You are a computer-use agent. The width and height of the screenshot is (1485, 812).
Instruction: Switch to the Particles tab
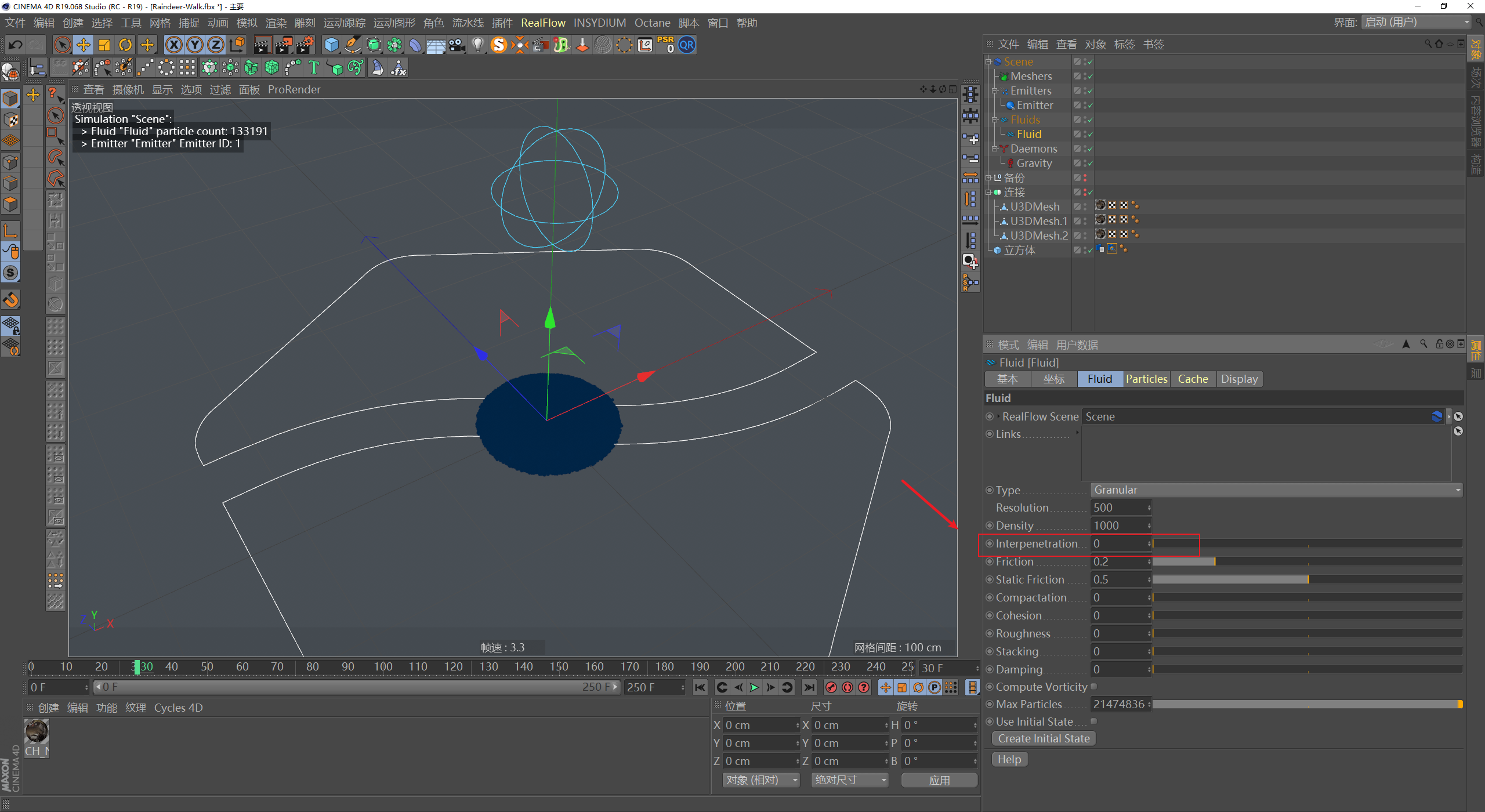point(1146,379)
